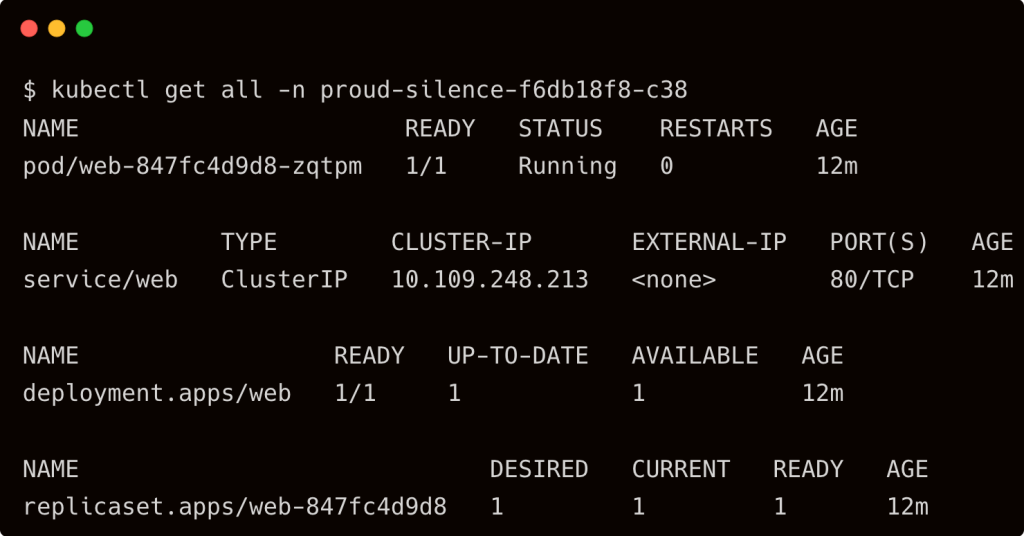Click the deployment.apps/web entry
Screen dimensions: 1024x536
(157, 393)
